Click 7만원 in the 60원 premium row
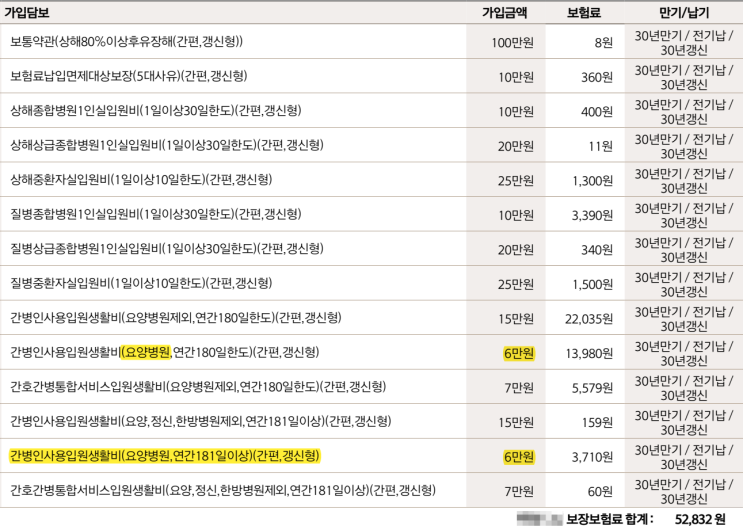The width and height of the screenshot is (743, 530). point(519,492)
